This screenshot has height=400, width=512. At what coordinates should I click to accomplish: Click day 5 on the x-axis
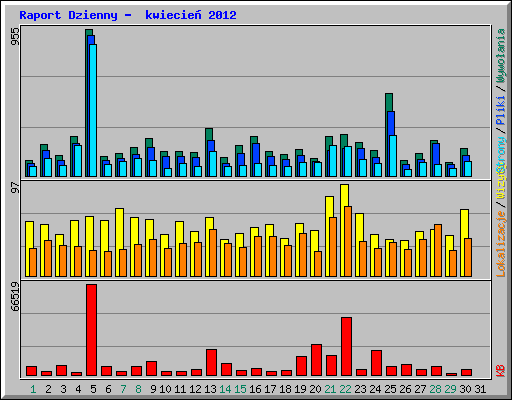[x=93, y=389]
